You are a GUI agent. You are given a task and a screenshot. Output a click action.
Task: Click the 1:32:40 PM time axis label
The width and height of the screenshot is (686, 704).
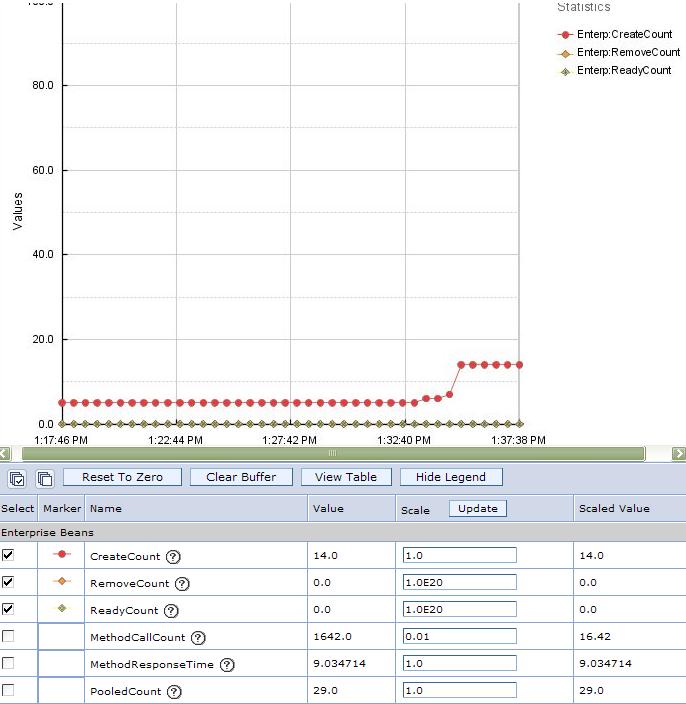point(404,440)
